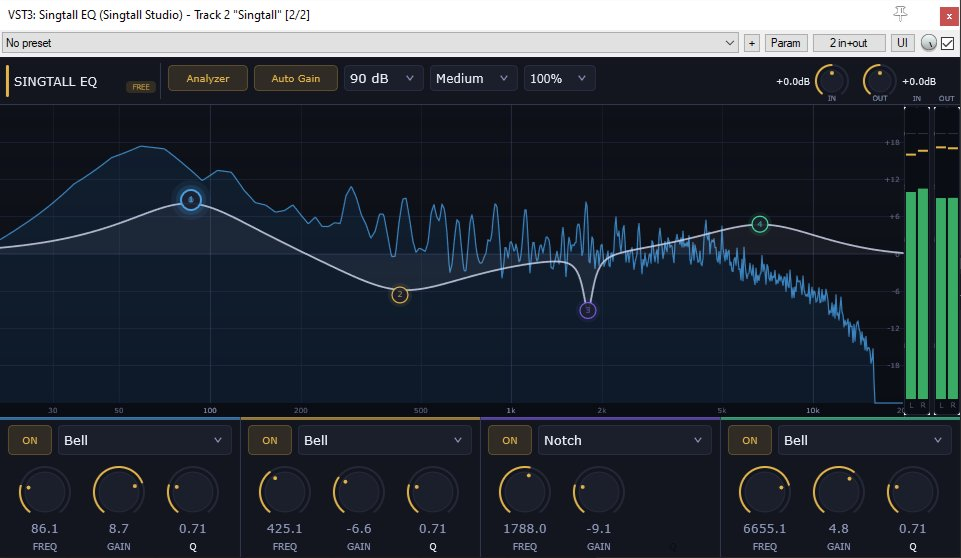The height and width of the screenshot is (558, 961).
Task: Open the 90 dB range dropdown
Action: (x=383, y=78)
